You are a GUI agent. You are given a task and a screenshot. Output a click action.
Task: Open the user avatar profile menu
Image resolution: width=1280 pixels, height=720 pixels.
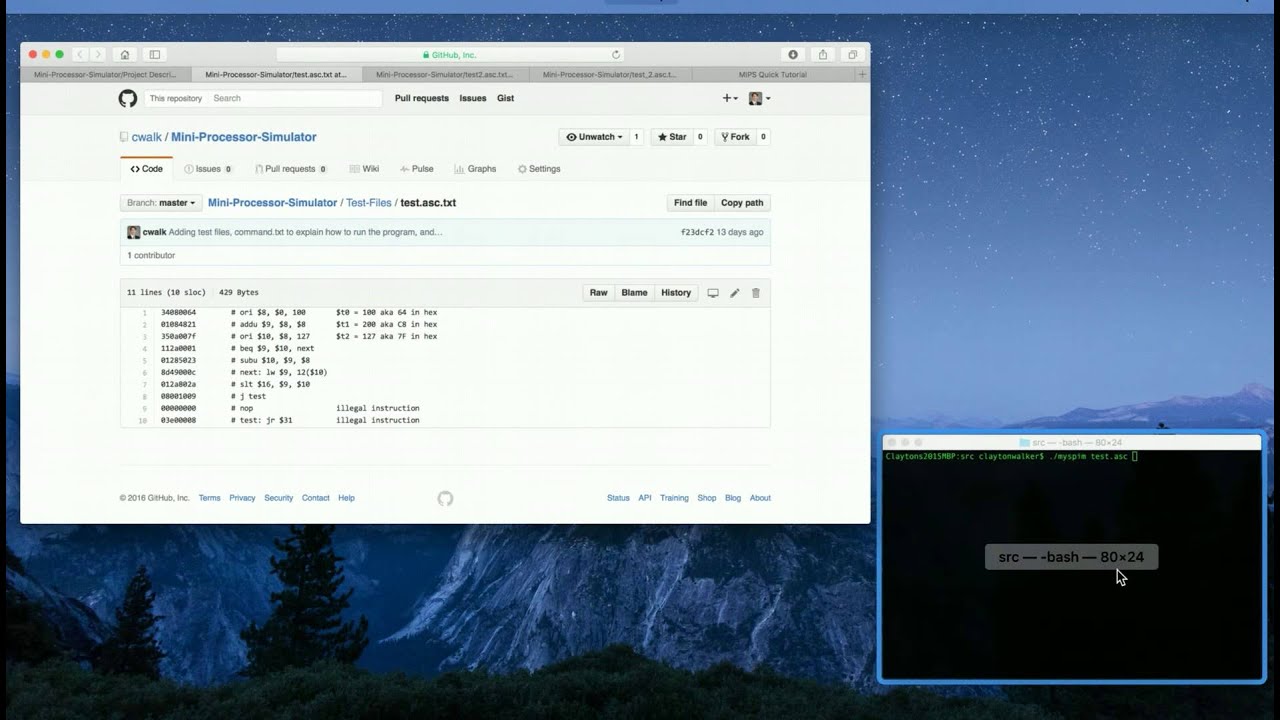pyautogui.click(x=759, y=98)
